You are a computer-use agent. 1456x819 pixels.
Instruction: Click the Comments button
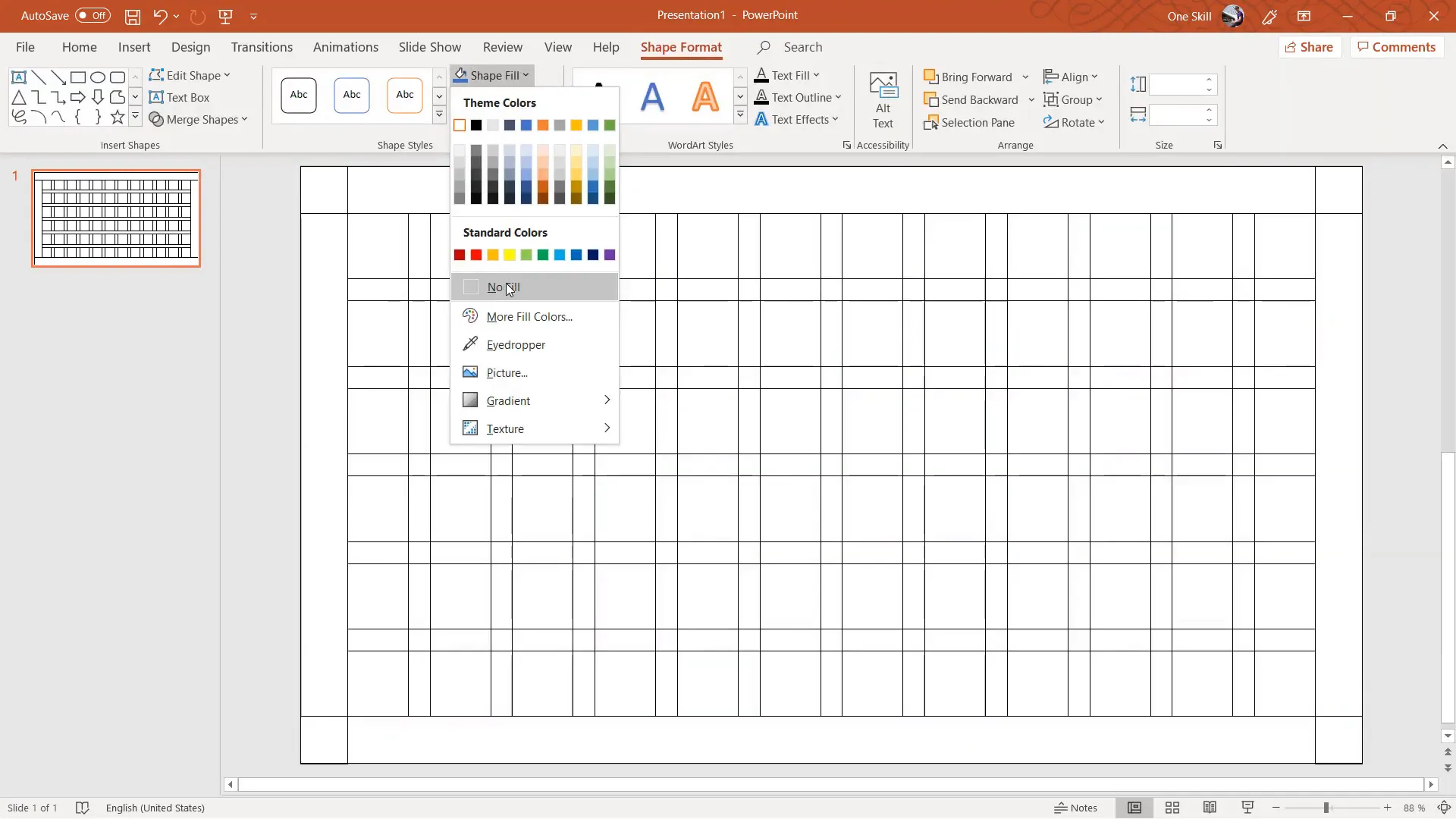(1397, 47)
